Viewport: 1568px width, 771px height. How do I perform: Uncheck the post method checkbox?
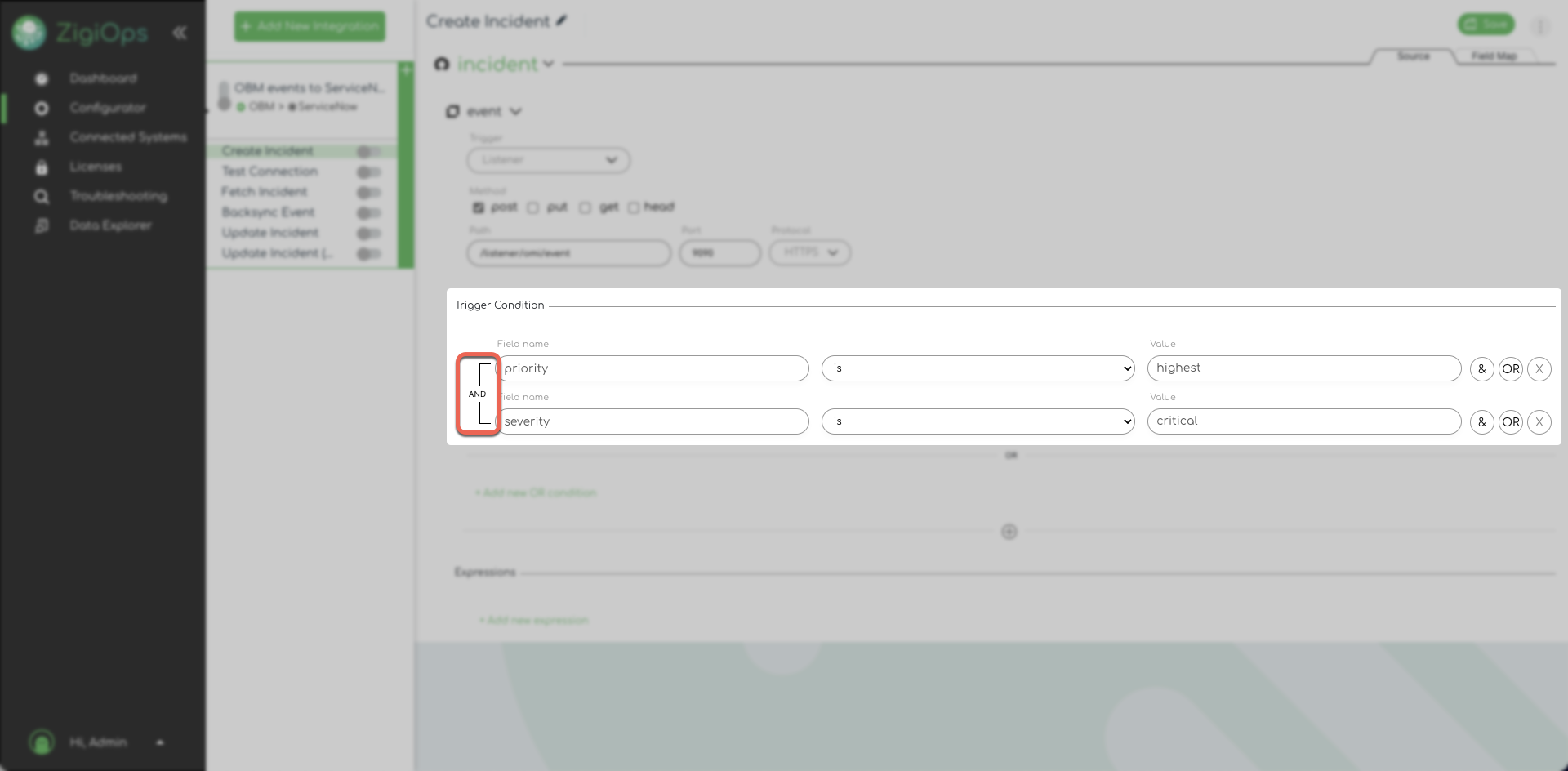[x=479, y=207]
